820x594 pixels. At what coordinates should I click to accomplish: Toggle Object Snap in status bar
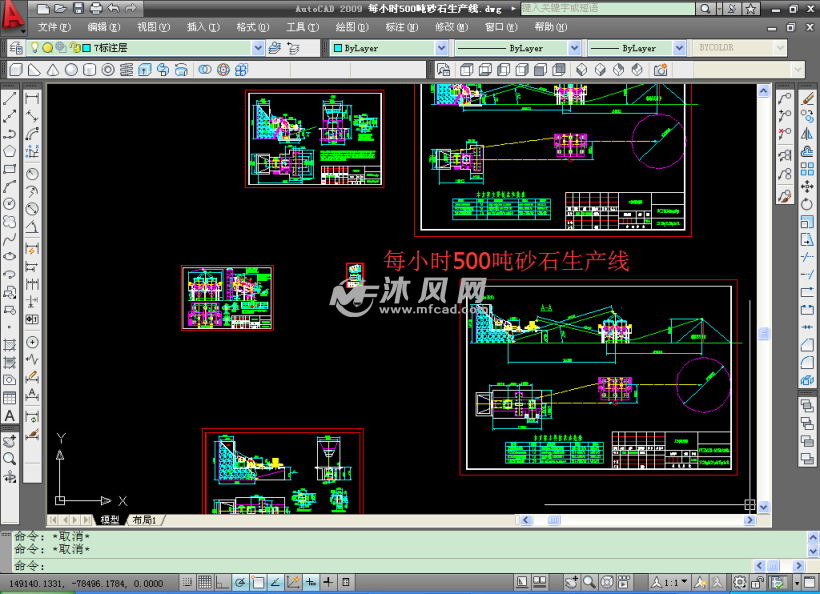pos(258,582)
